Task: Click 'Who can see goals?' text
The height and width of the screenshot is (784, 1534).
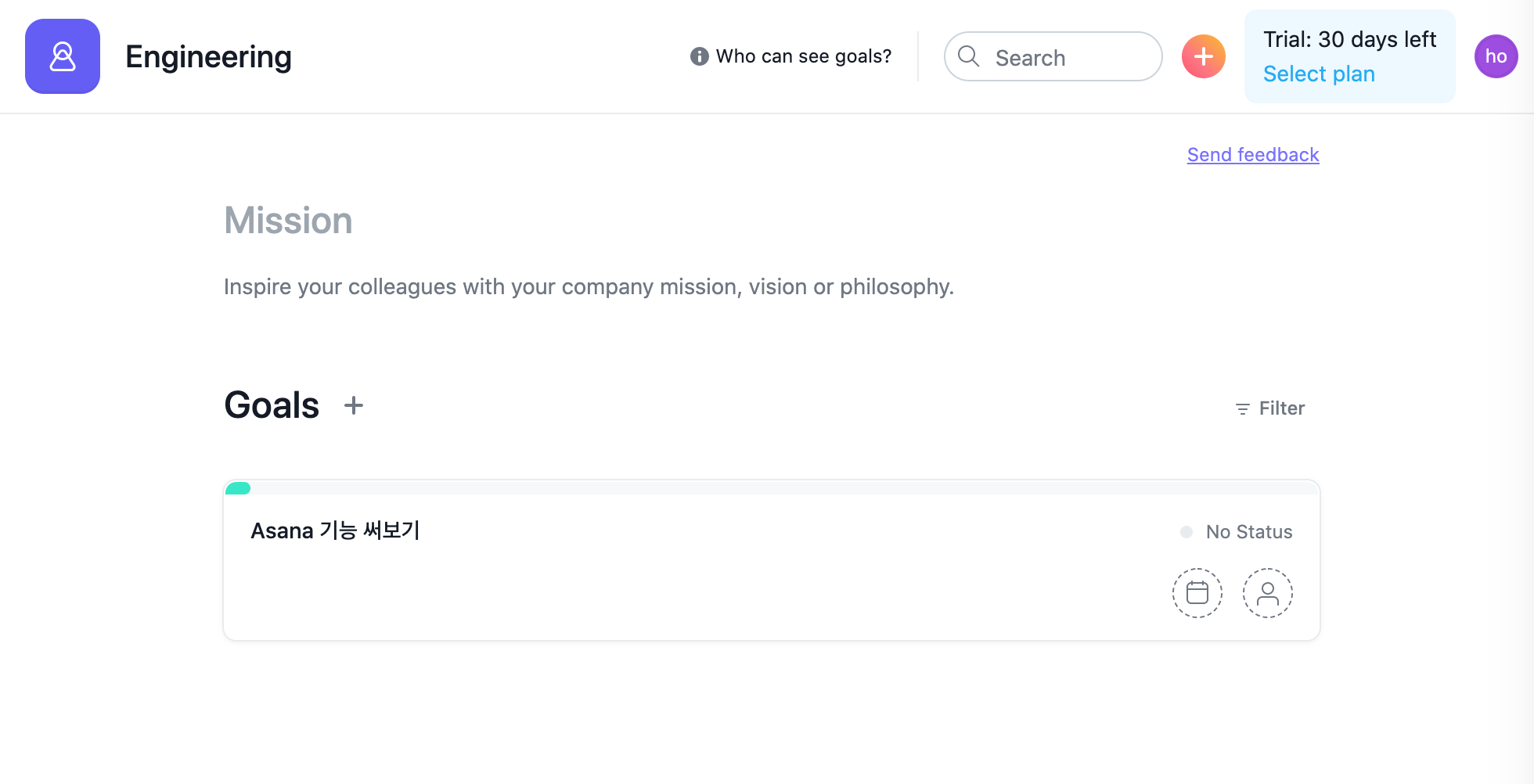Action: click(804, 56)
